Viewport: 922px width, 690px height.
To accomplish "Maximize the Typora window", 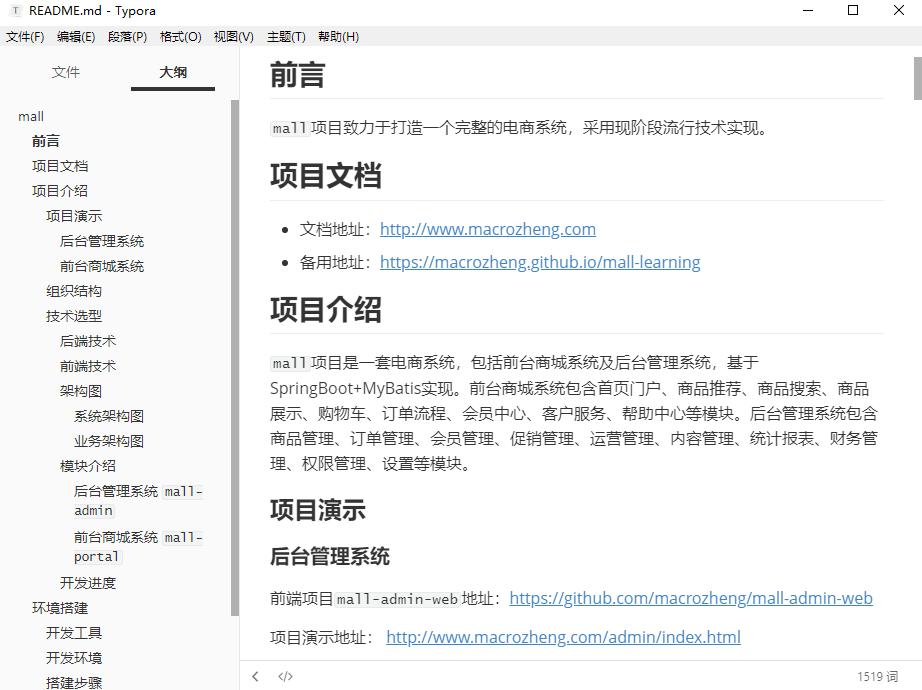I will (x=853, y=11).
